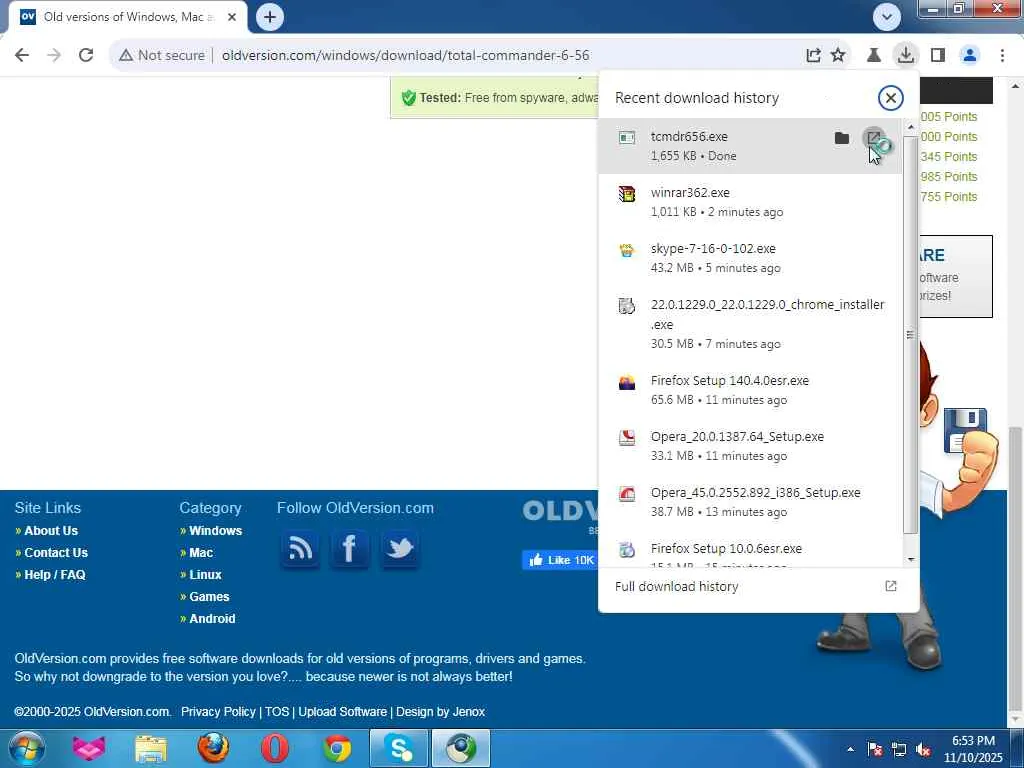Open the Mac category link
This screenshot has height=768, width=1024.
click(x=201, y=553)
